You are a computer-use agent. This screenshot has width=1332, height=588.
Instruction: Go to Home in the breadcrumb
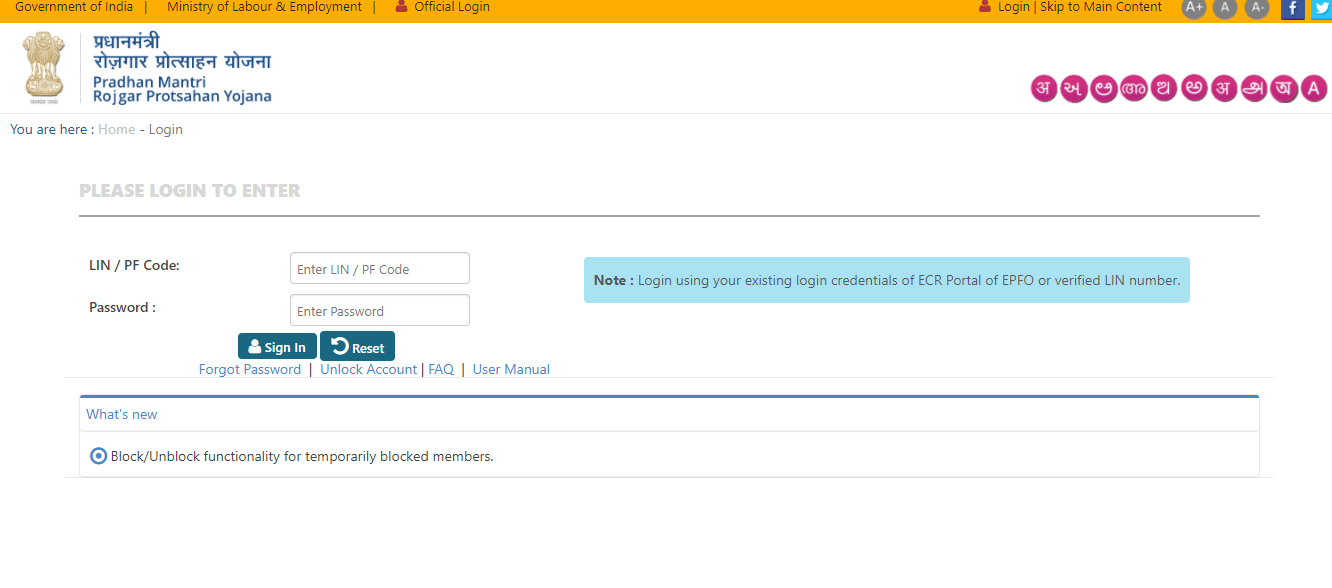[116, 129]
